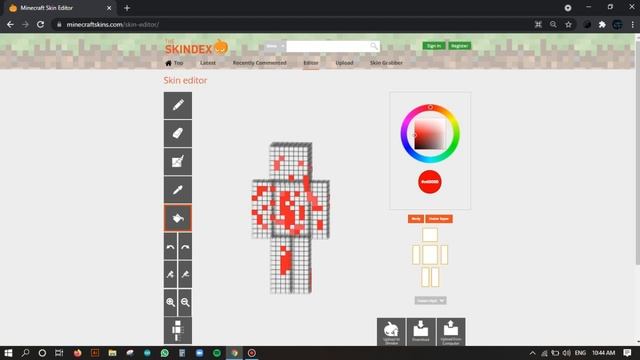Viewport: 640px width, 360px height.
Task: Click the Skin editor heading
Action: (x=185, y=80)
